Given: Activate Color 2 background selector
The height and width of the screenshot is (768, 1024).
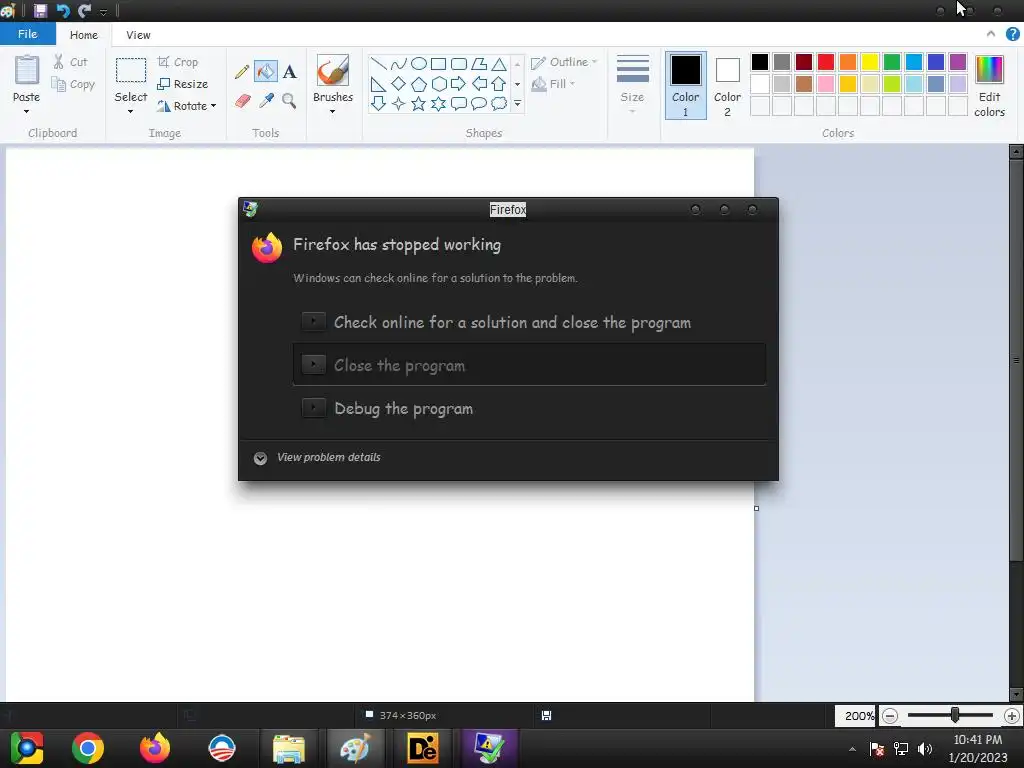Looking at the screenshot, I should 728,86.
